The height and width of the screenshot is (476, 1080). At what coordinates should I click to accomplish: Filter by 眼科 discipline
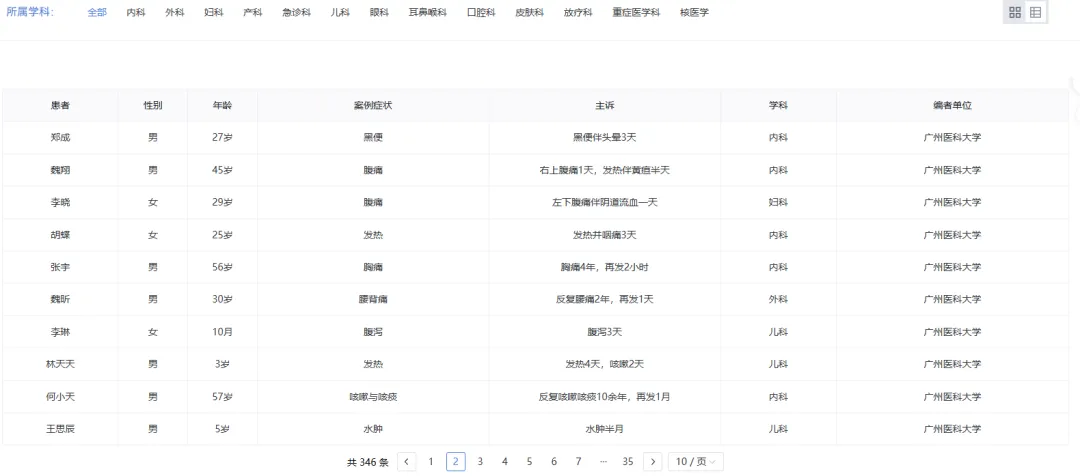pyautogui.click(x=379, y=12)
